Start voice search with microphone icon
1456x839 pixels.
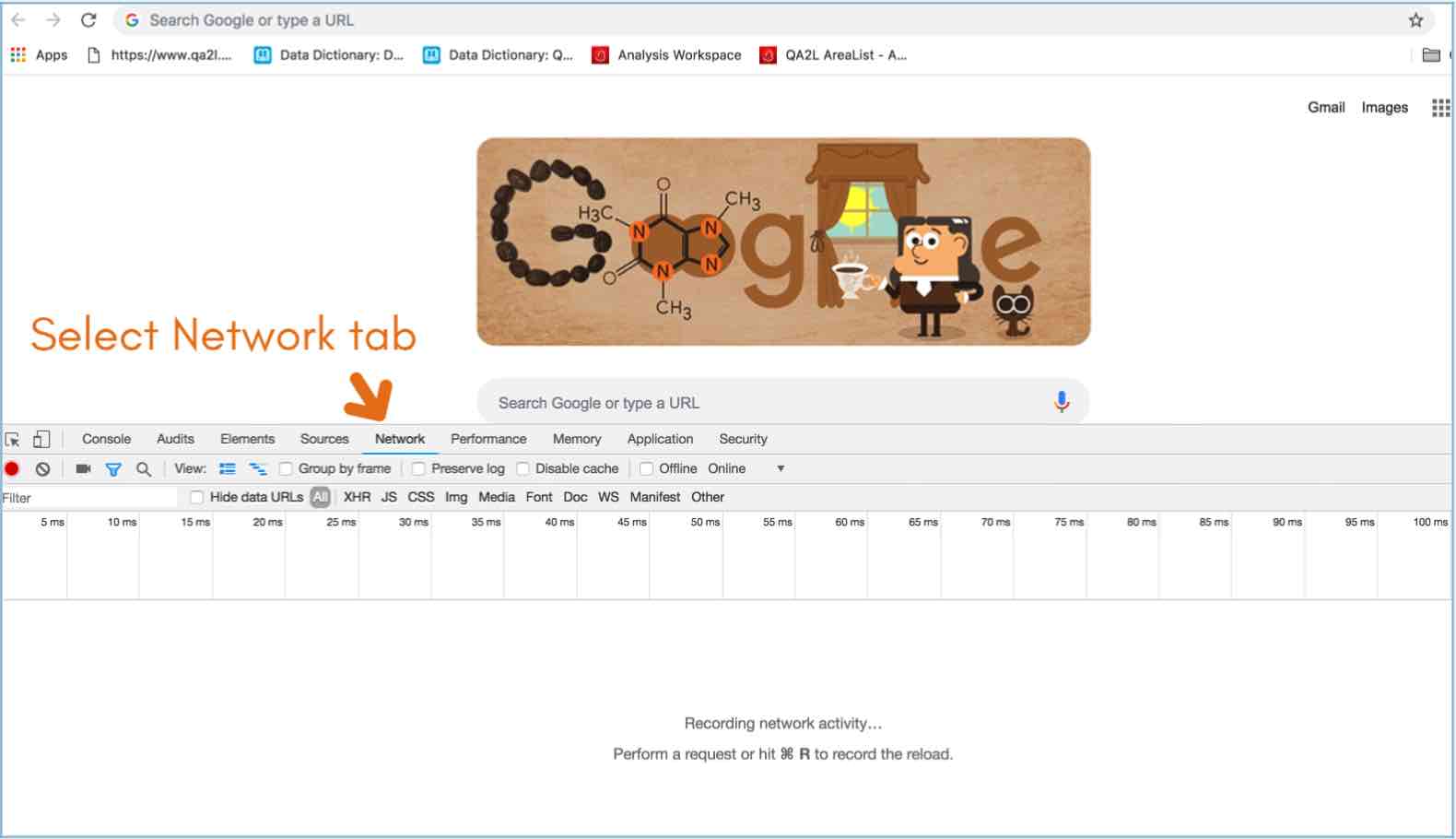pos(1062,402)
